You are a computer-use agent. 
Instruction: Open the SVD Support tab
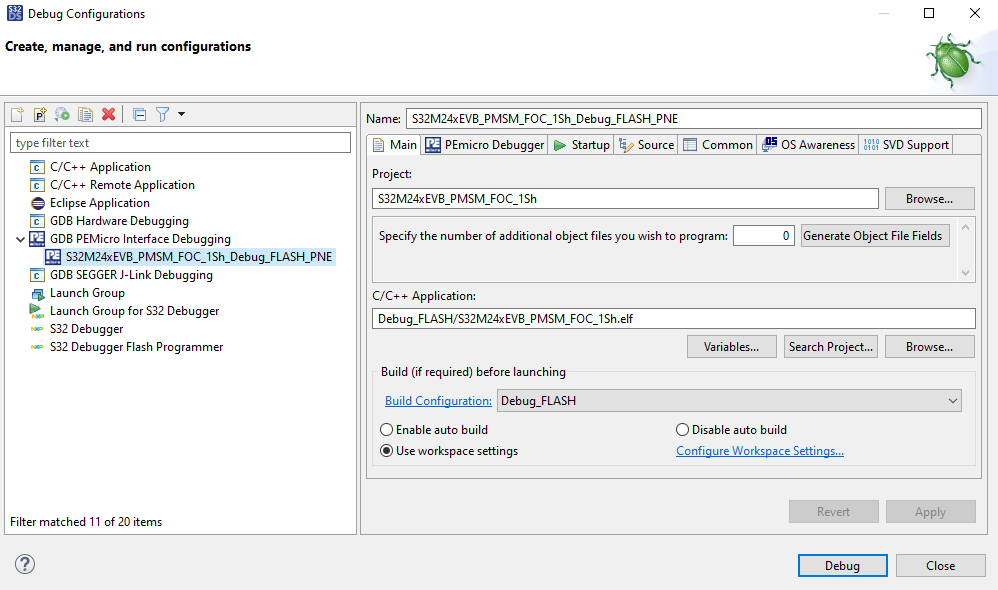coord(905,144)
